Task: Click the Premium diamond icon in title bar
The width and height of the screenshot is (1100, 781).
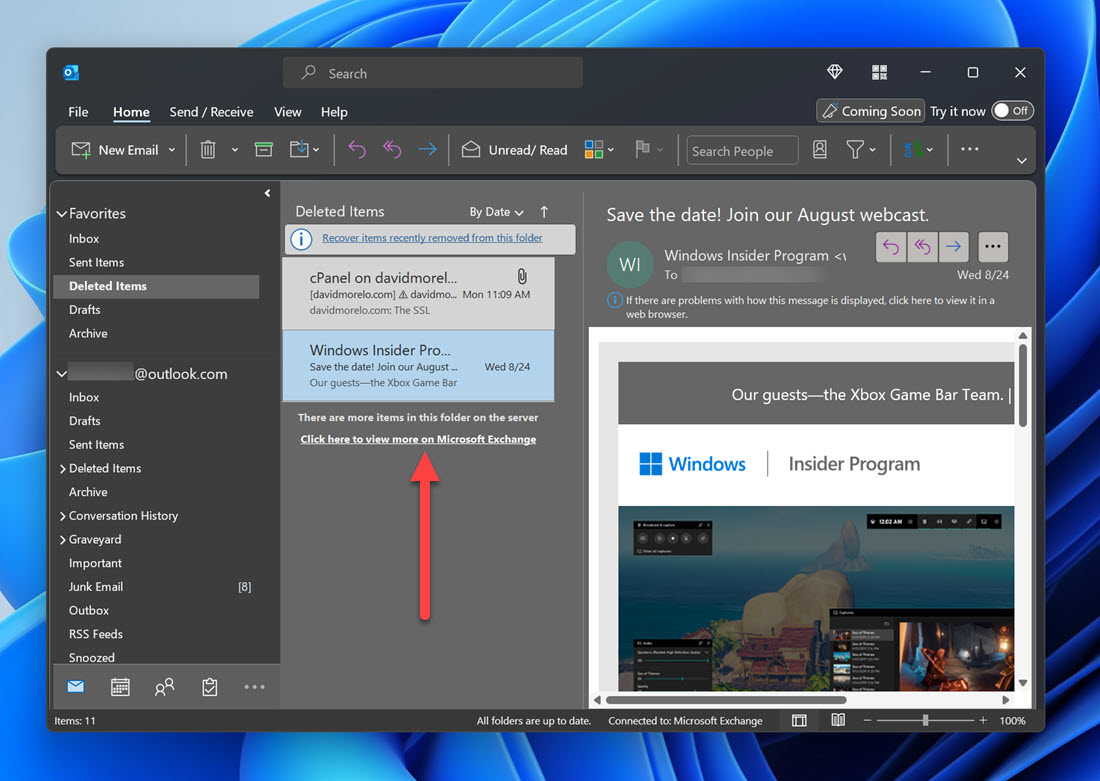Action: pos(835,72)
